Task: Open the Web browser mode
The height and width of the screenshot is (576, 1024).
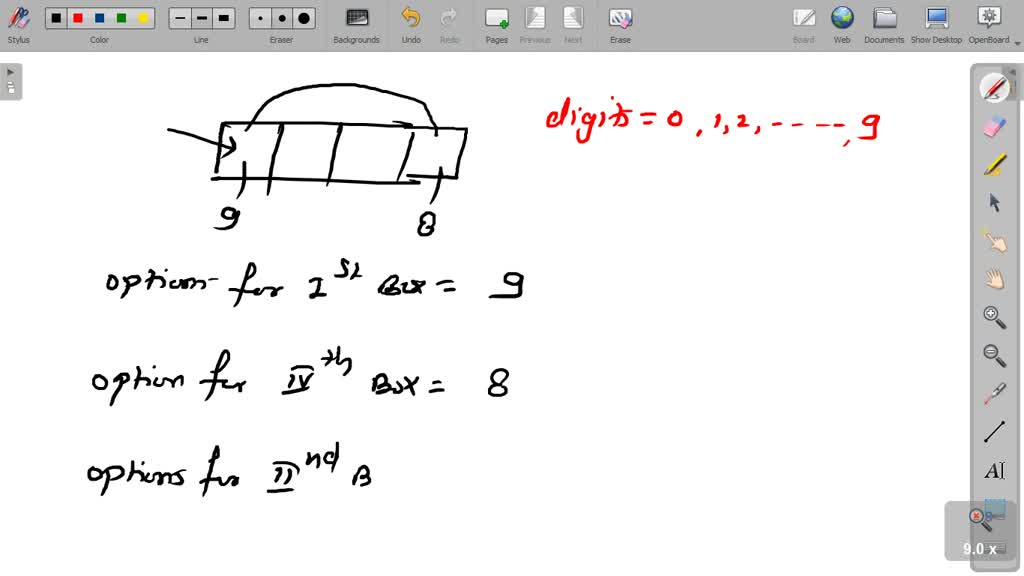Action: tap(842, 25)
